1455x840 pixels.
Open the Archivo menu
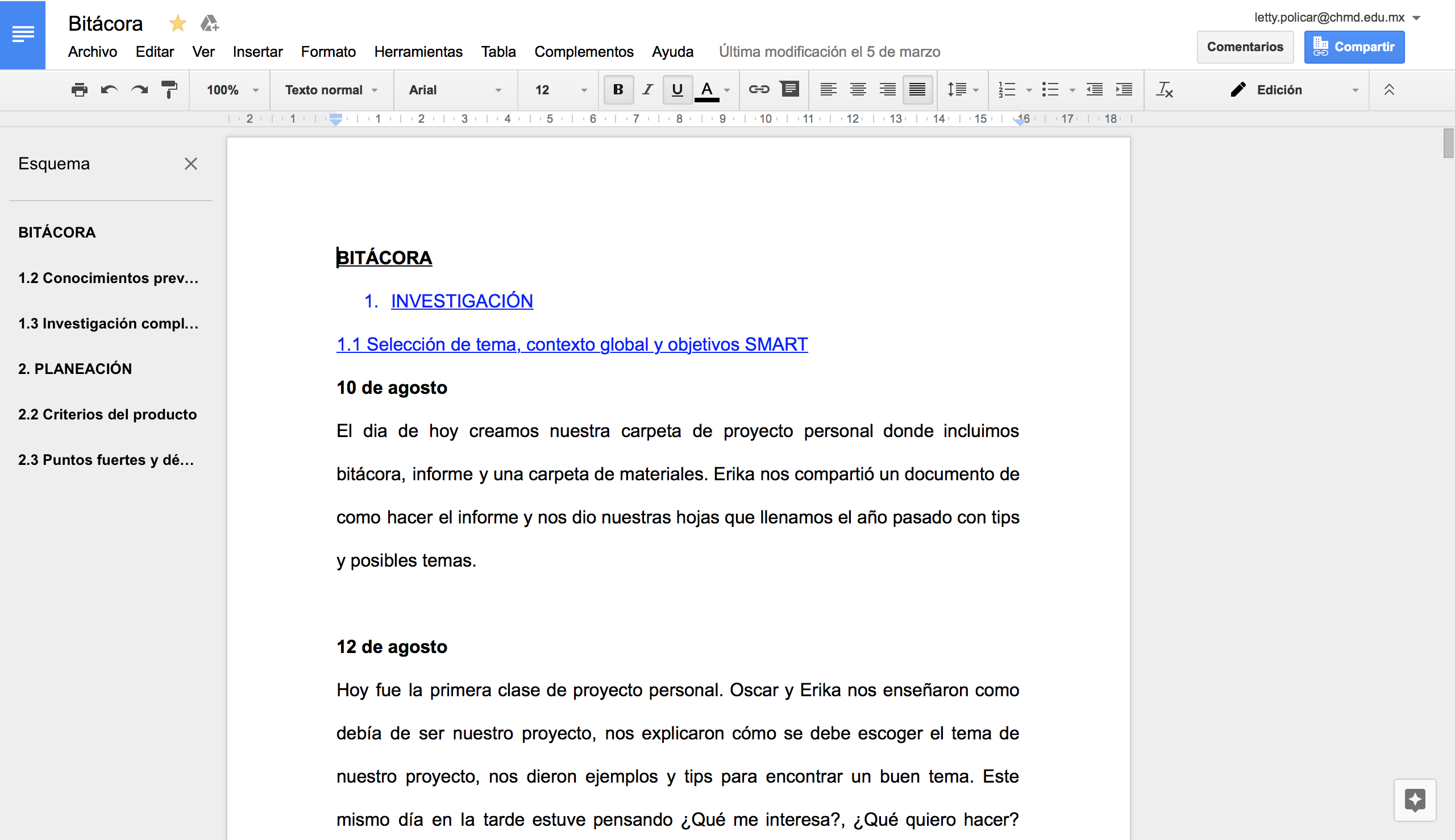tap(92, 51)
